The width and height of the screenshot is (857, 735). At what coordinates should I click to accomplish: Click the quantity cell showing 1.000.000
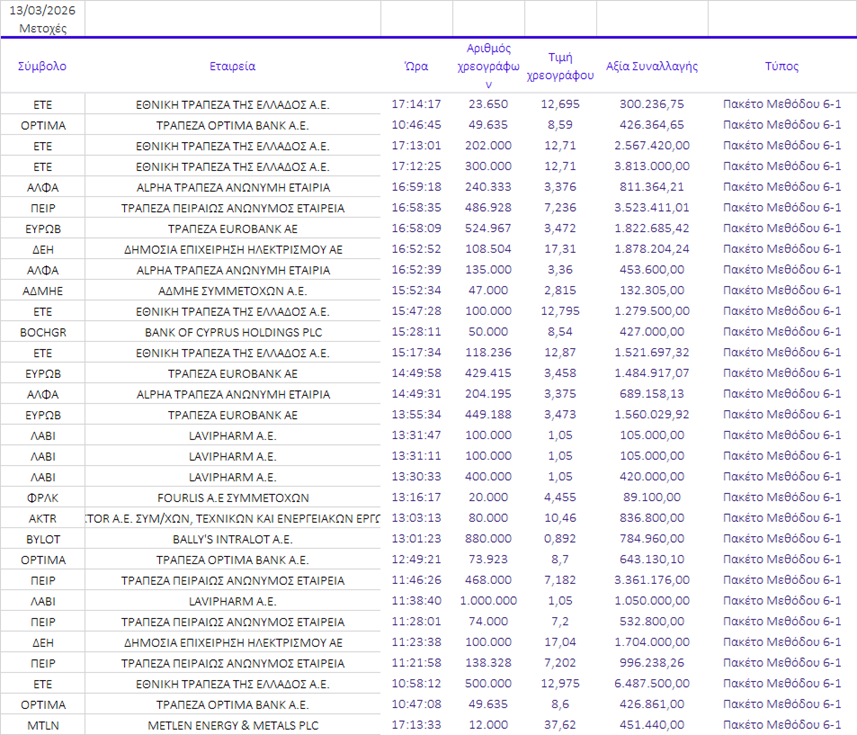pyautogui.click(x=489, y=601)
